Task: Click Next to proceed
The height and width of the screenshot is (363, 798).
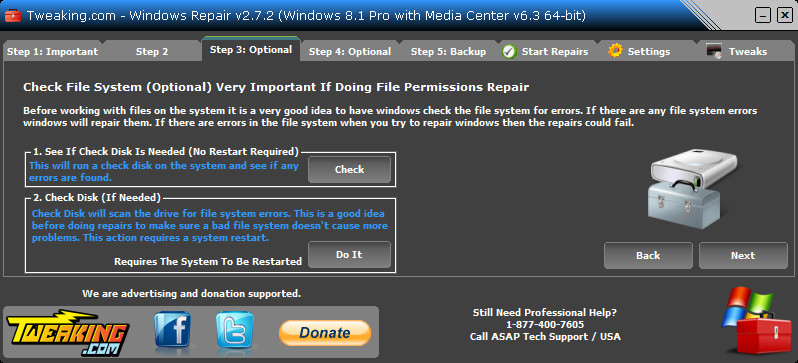Action: (743, 256)
